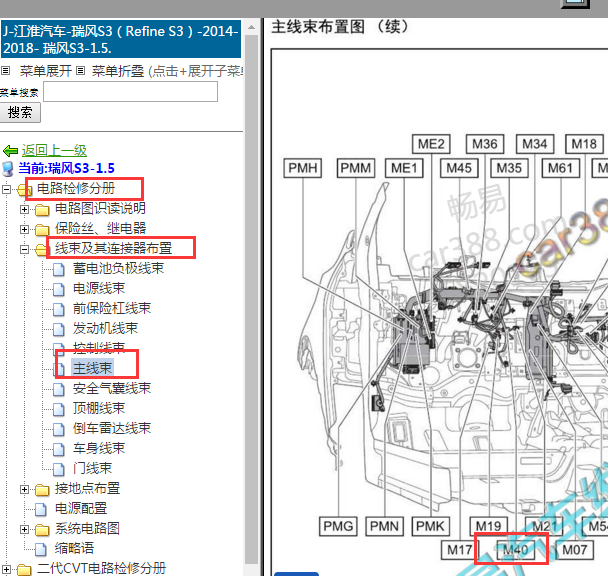Click the M40 connector label in diagram
This screenshot has height=576, width=608.
coord(515,550)
